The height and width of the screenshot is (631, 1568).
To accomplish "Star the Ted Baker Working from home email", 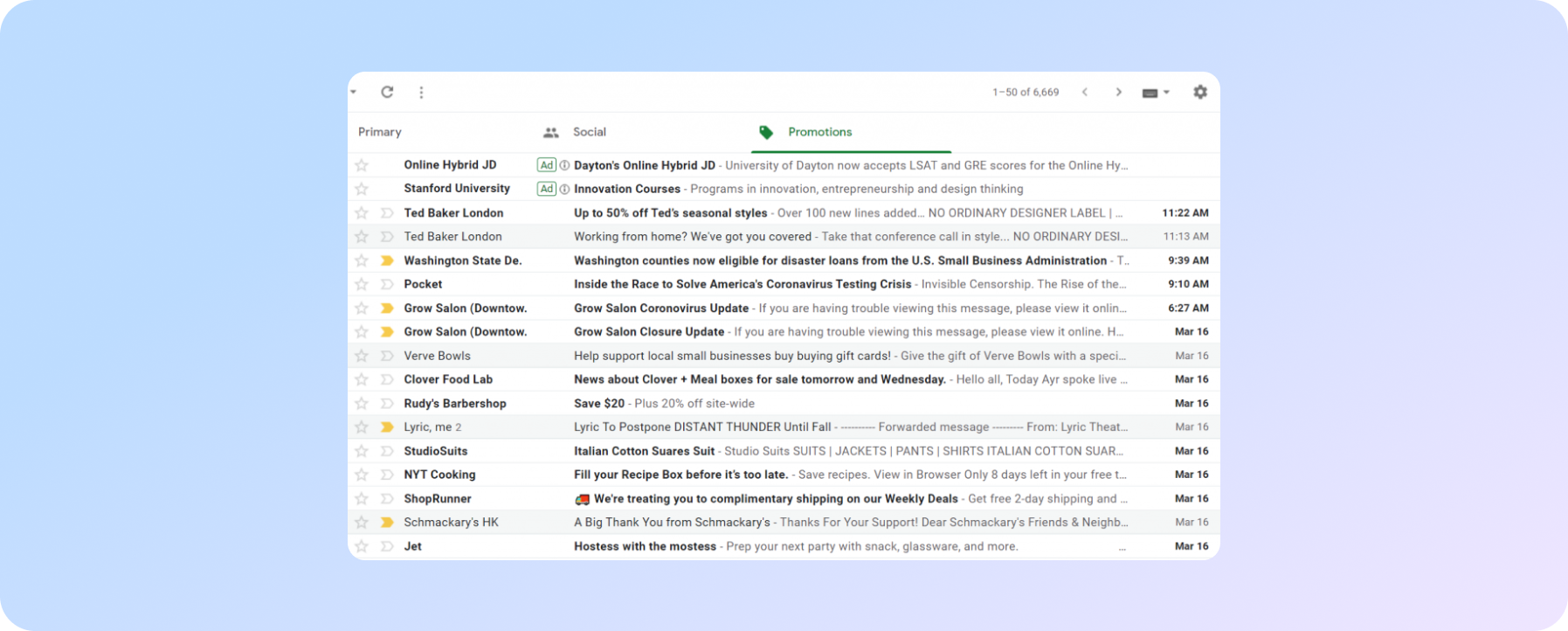I will pos(362,236).
